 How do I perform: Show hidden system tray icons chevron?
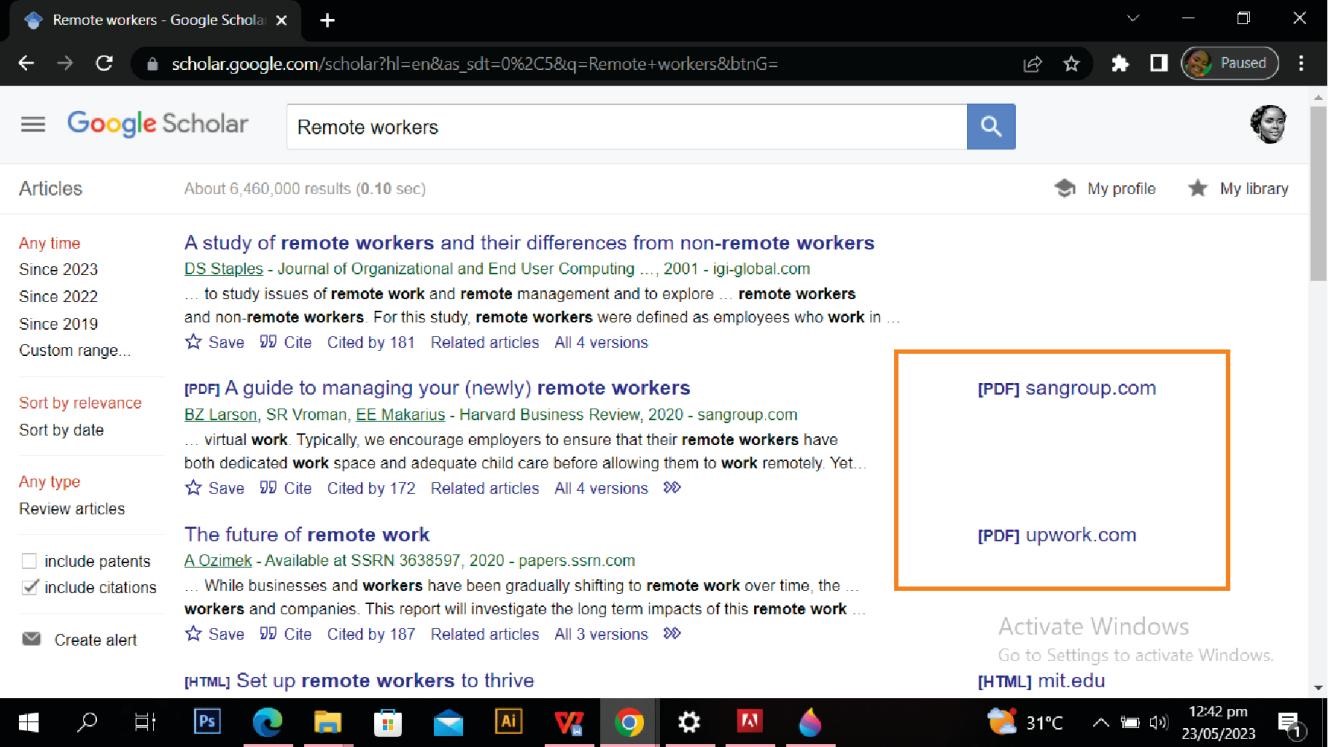click(1101, 723)
